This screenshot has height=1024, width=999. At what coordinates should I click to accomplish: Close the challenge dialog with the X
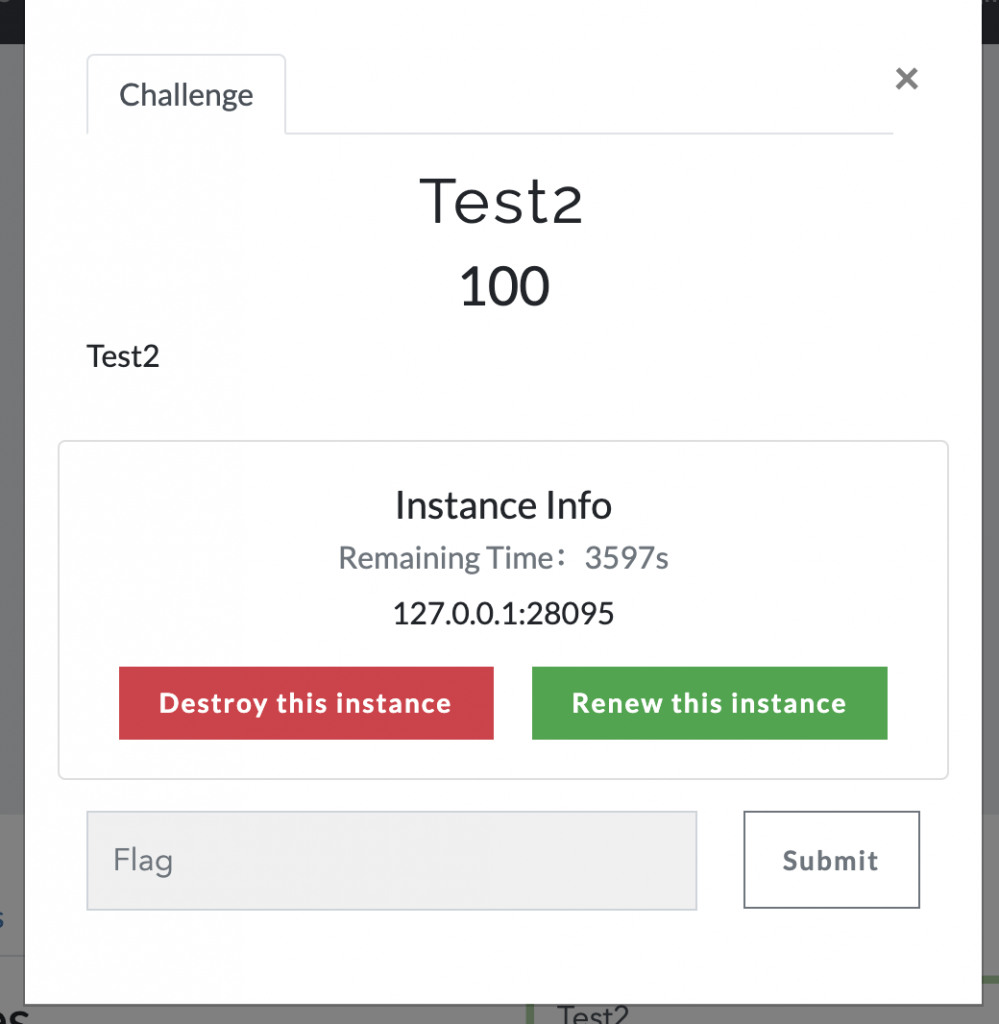click(906, 79)
